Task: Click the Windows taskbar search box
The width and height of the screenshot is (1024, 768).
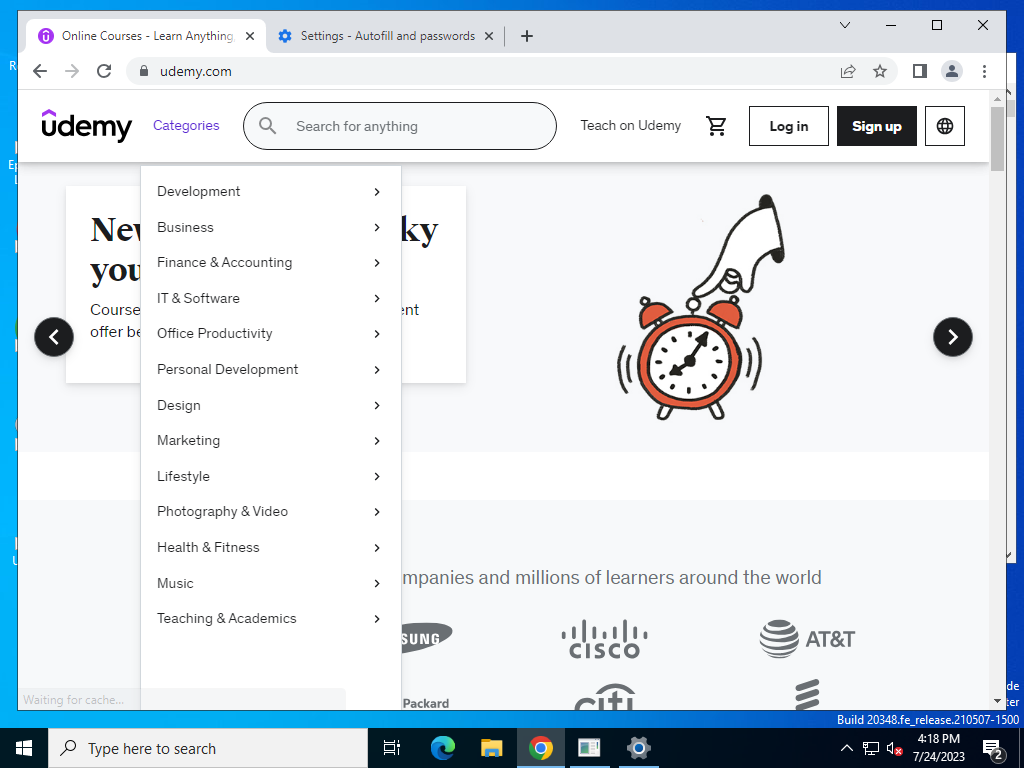Action: point(208,748)
